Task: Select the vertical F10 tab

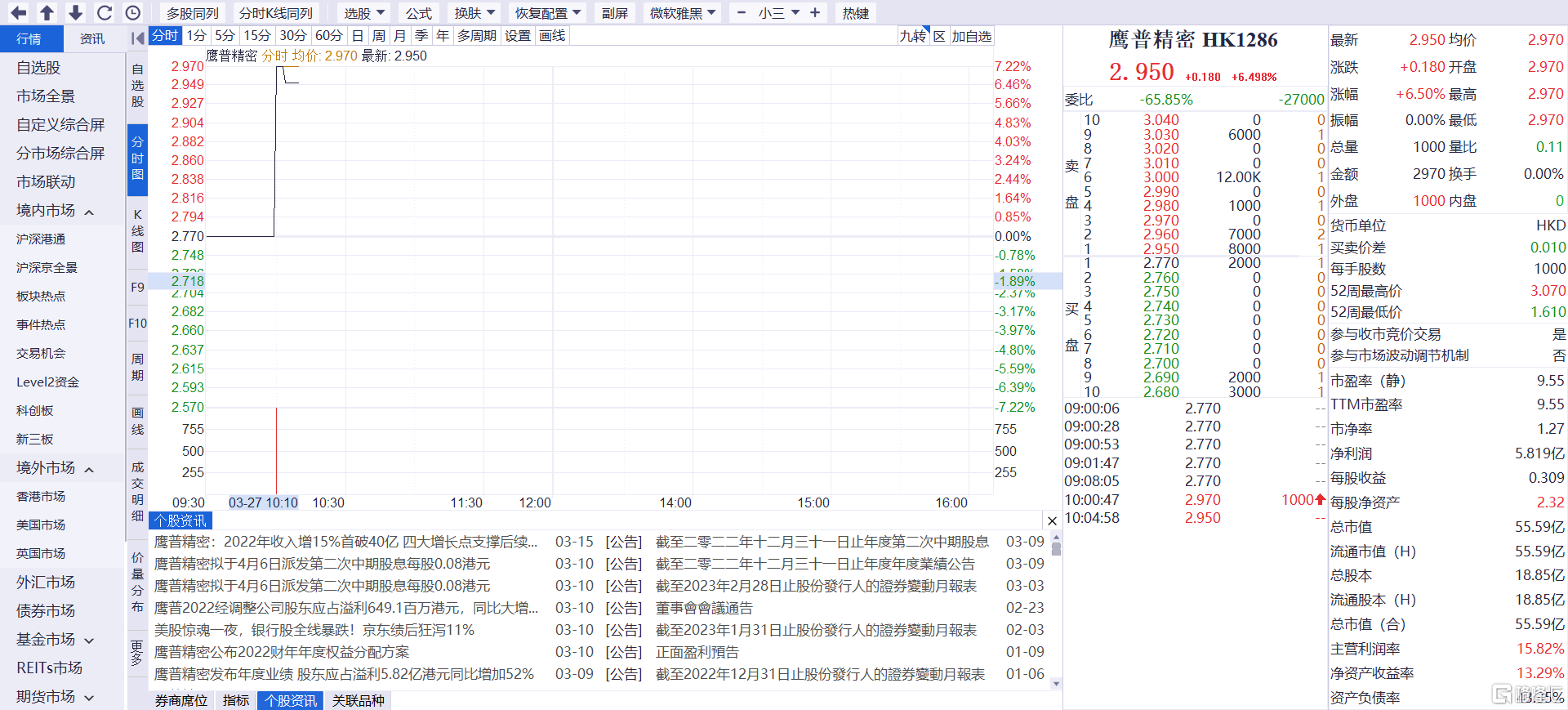Action: pyautogui.click(x=137, y=324)
